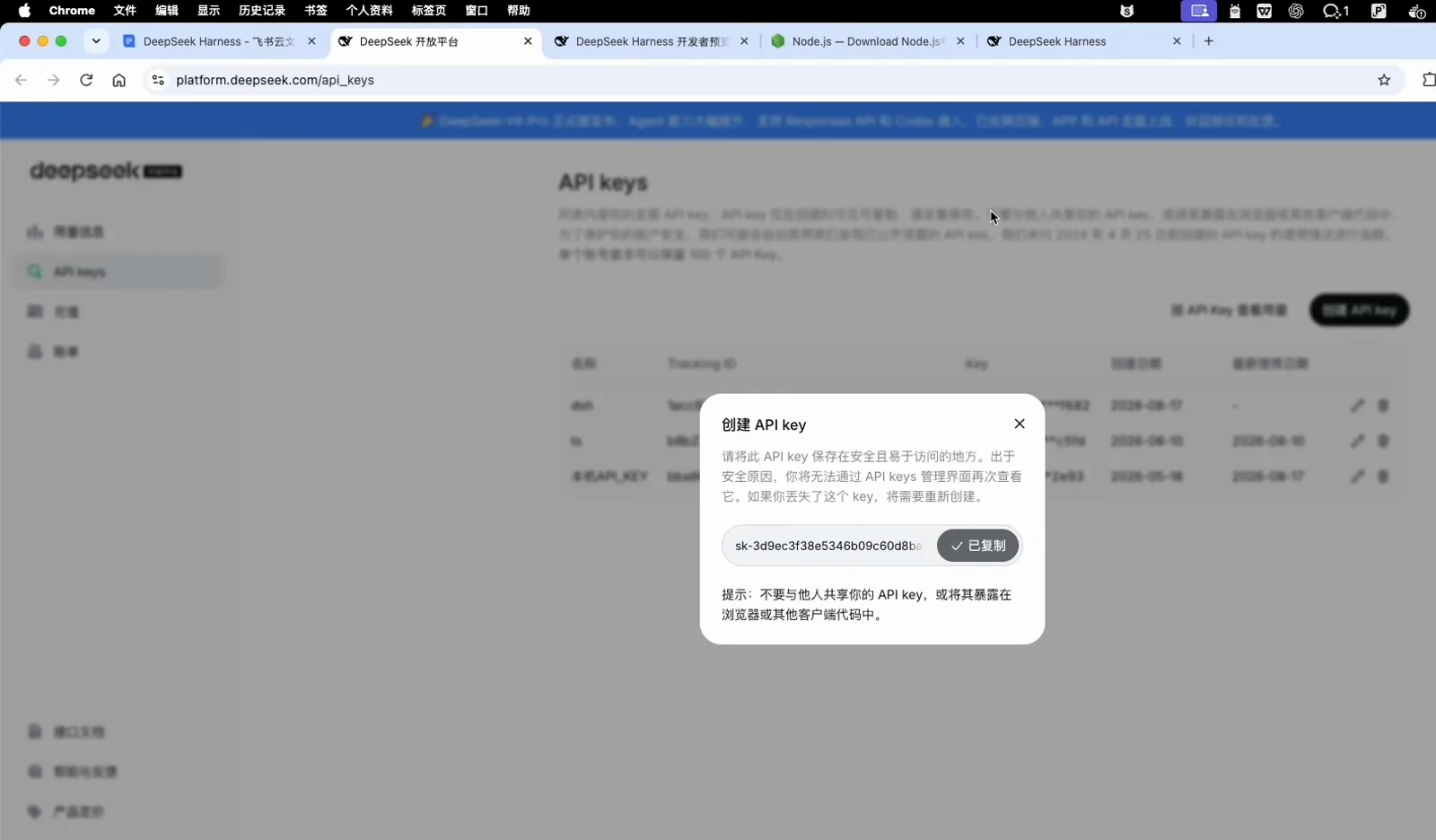Click the ChatGPT icon in menu bar
Image resolution: width=1436 pixels, height=840 pixels.
(1296, 11)
